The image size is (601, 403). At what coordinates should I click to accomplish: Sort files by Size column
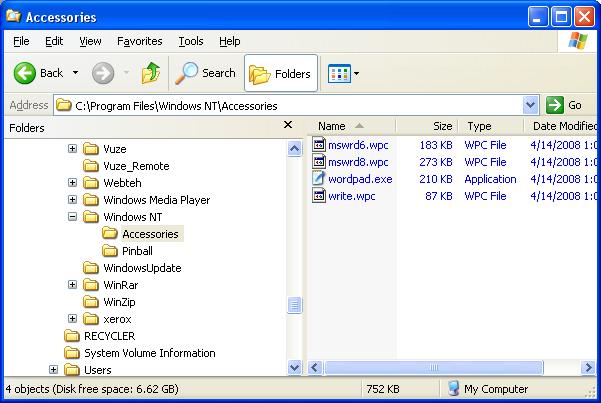pyautogui.click(x=427, y=126)
